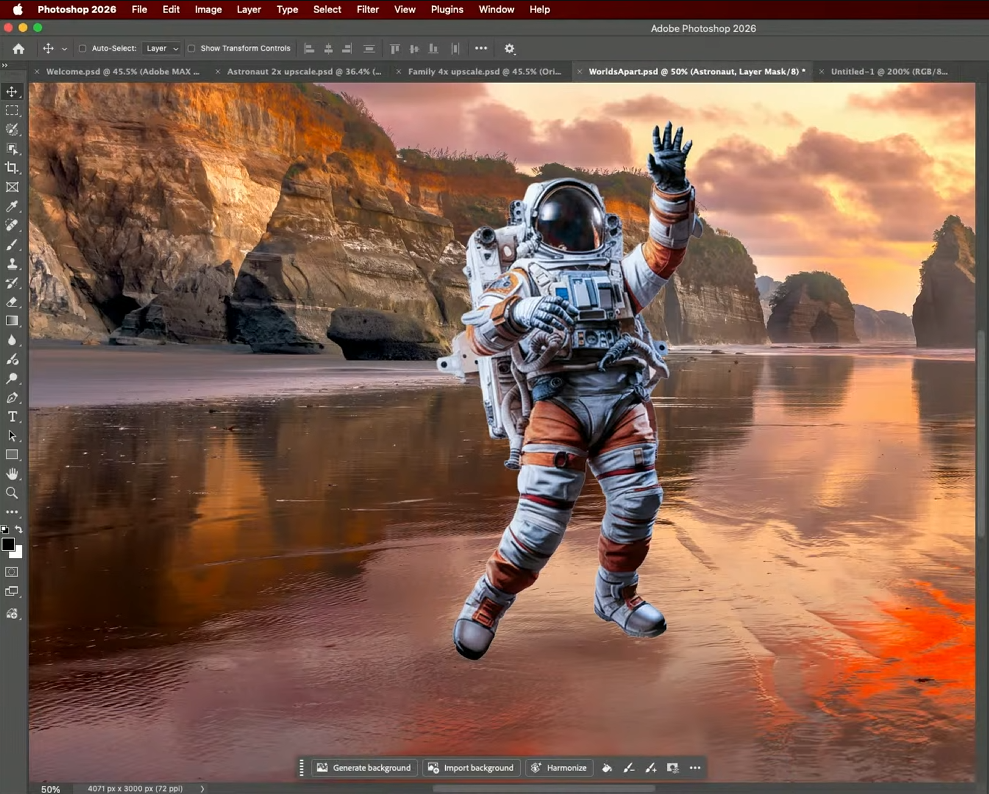
Task: Click the Harmonize button
Action: tap(558, 768)
